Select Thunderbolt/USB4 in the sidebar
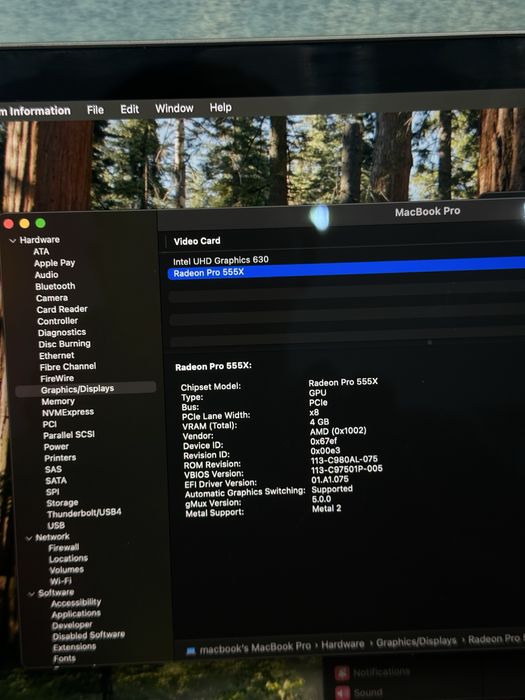This screenshot has width=525, height=700. [x=84, y=513]
